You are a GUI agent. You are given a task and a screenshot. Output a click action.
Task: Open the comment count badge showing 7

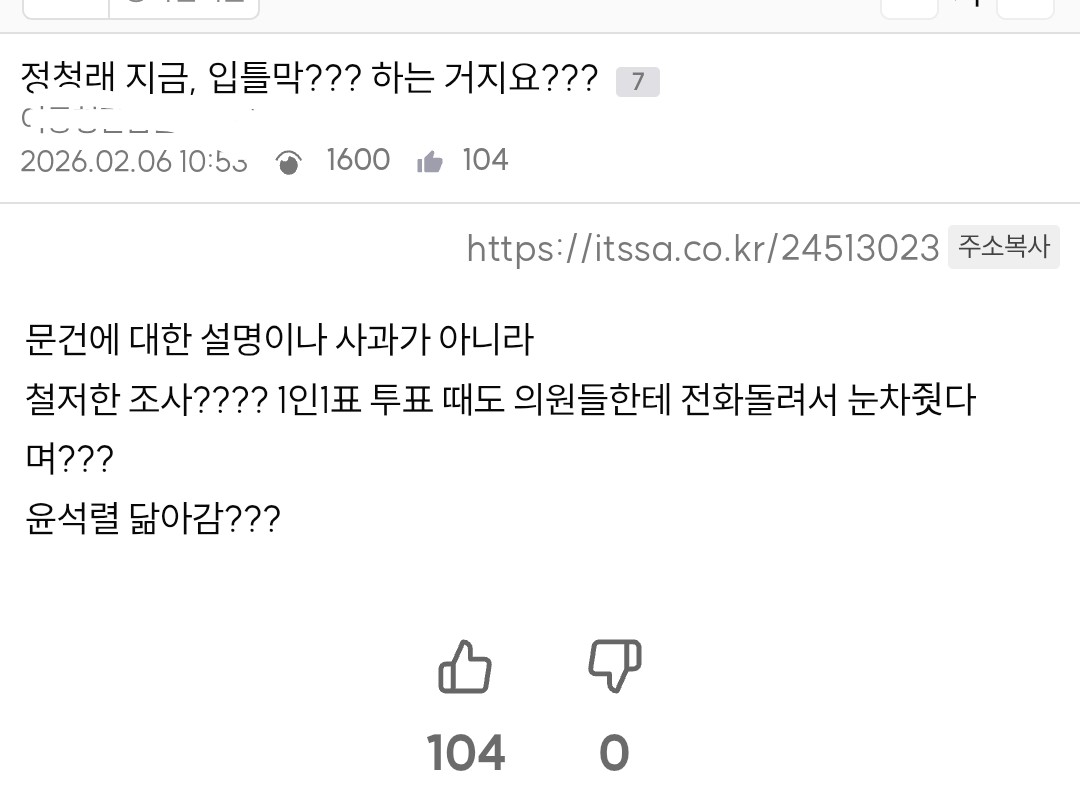click(637, 81)
